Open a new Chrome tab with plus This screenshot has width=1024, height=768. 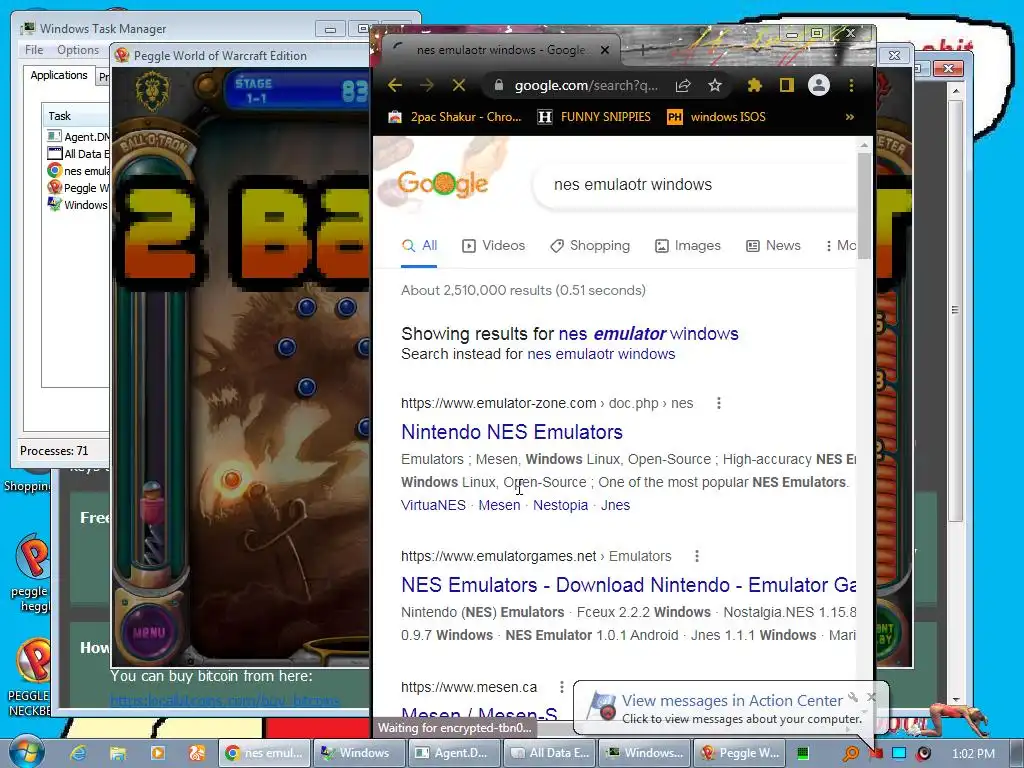[642, 50]
